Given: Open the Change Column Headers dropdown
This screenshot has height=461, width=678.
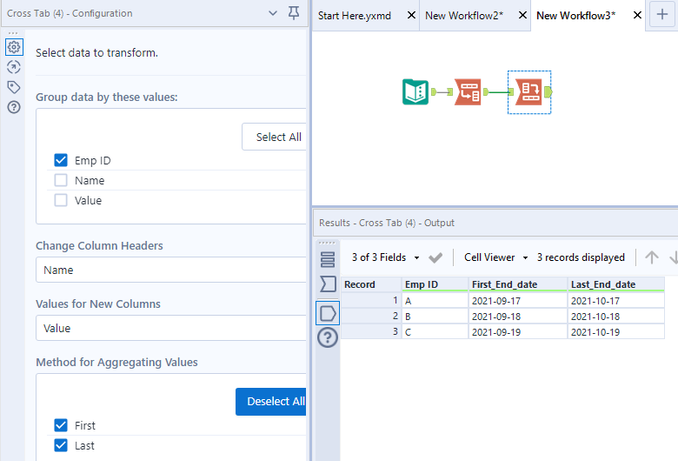Looking at the screenshot, I should point(171,270).
